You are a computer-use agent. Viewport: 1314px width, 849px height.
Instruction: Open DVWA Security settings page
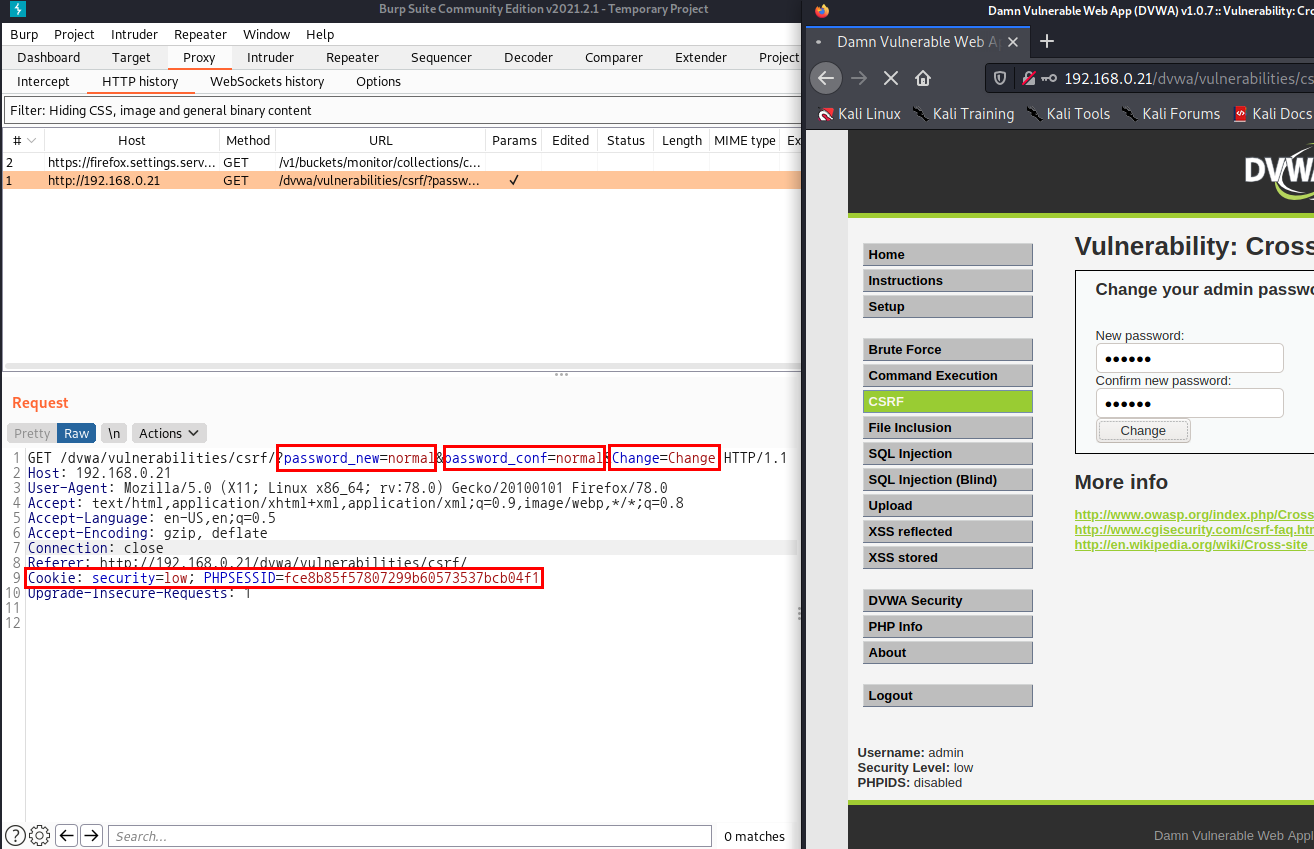pyautogui.click(x=947, y=600)
